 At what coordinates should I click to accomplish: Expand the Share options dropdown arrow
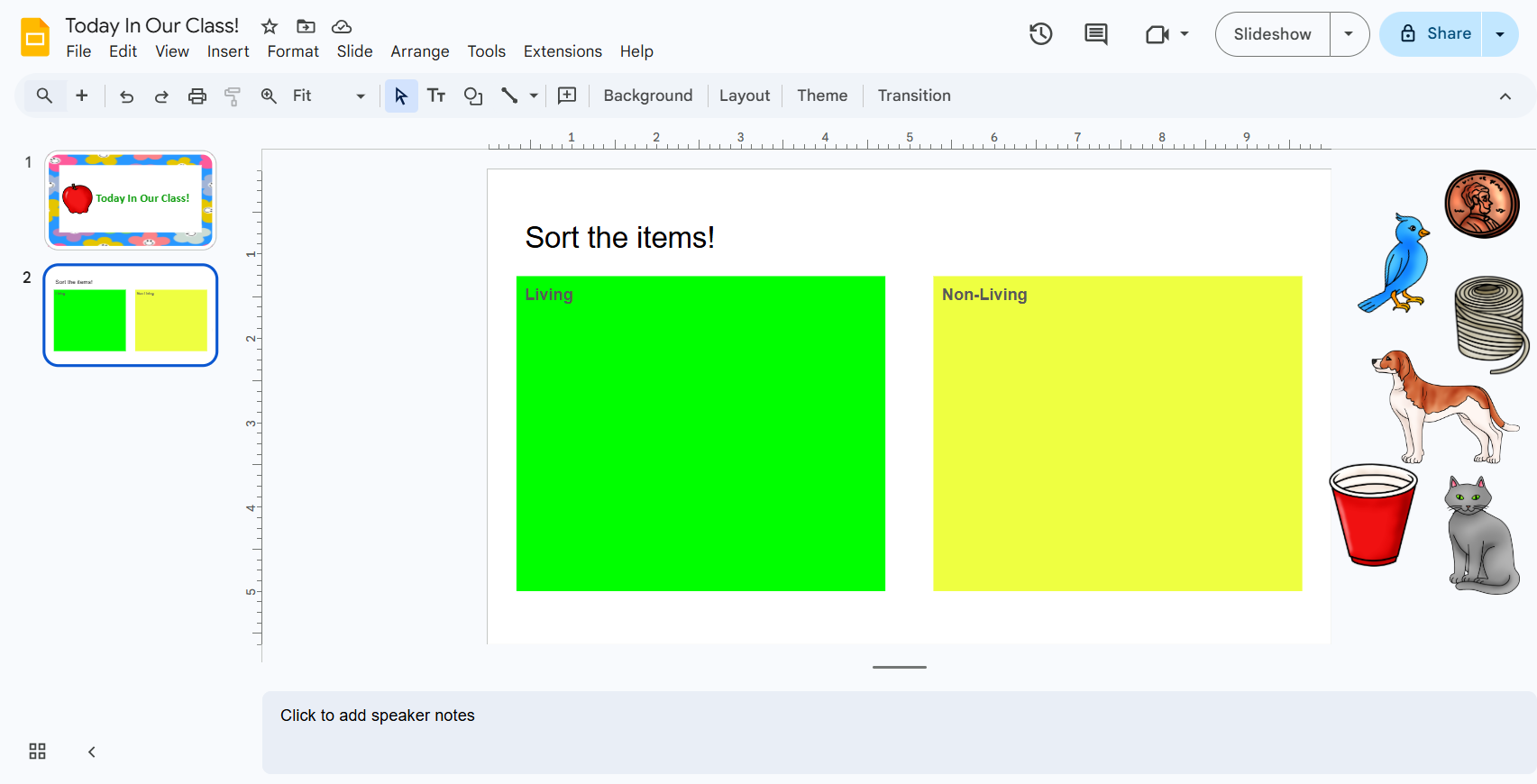click(x=1500, y=34)
